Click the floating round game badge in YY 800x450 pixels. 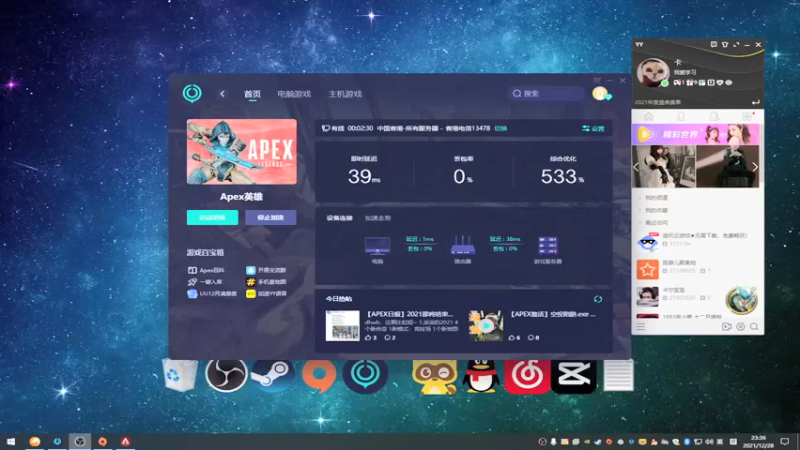tap(741, 299)
